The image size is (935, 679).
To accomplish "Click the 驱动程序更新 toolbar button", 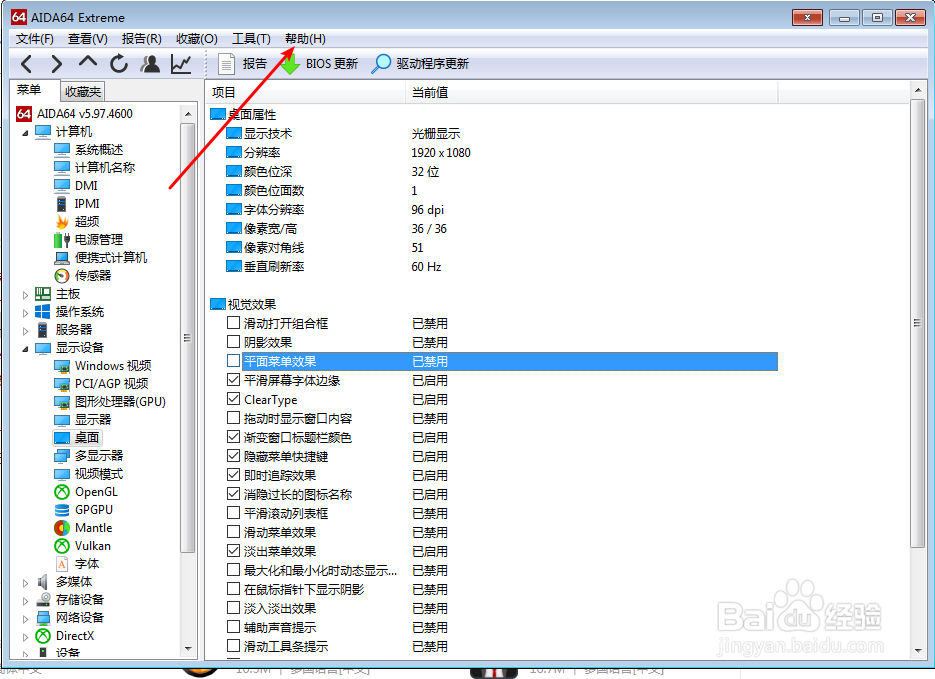I will point(420,64).
